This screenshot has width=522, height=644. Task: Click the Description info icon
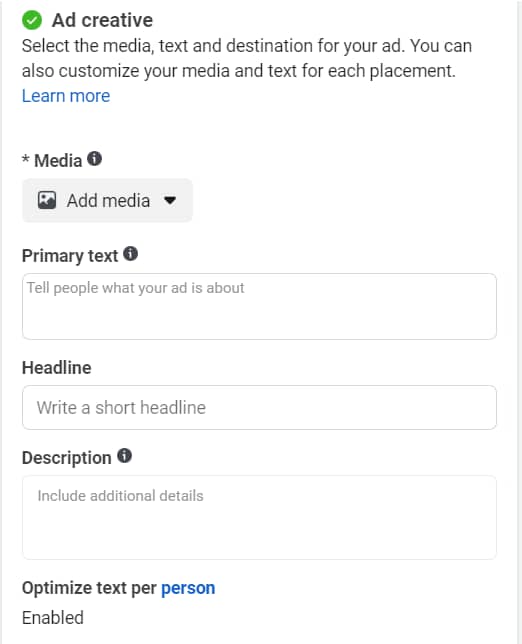(124, 455)
